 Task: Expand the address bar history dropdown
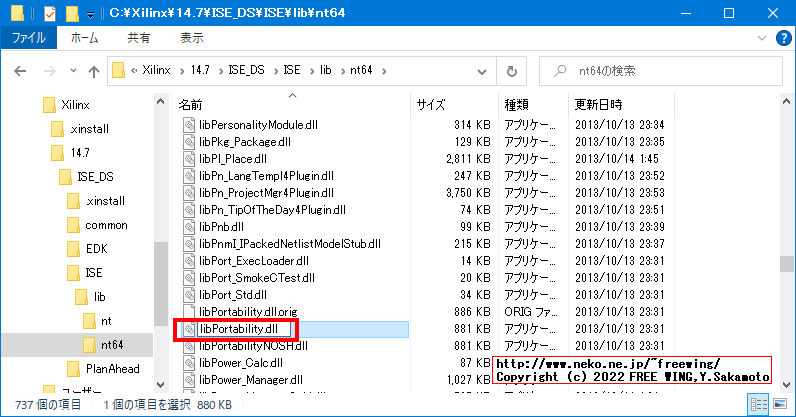click(x=482, y=71)
